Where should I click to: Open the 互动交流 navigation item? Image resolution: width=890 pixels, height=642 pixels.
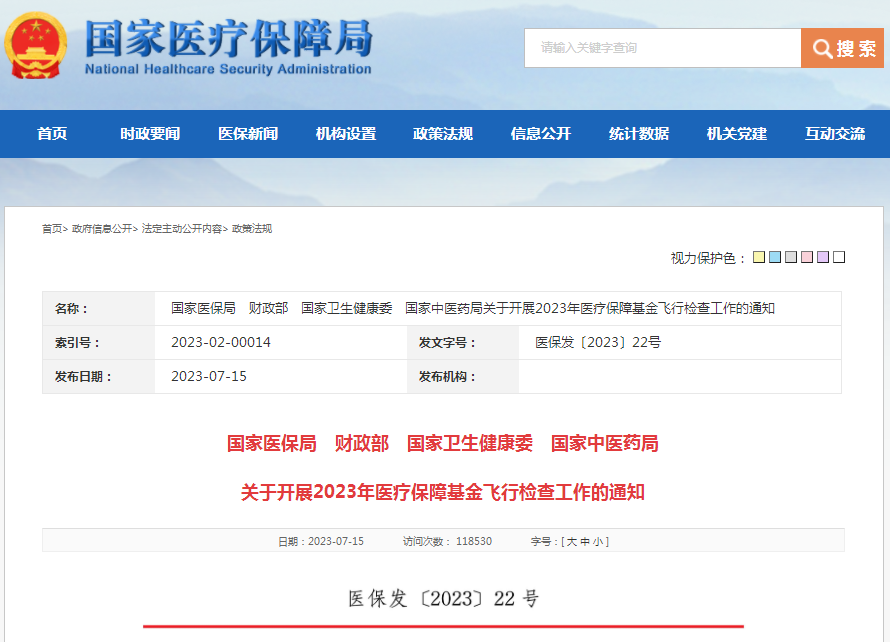835,134
